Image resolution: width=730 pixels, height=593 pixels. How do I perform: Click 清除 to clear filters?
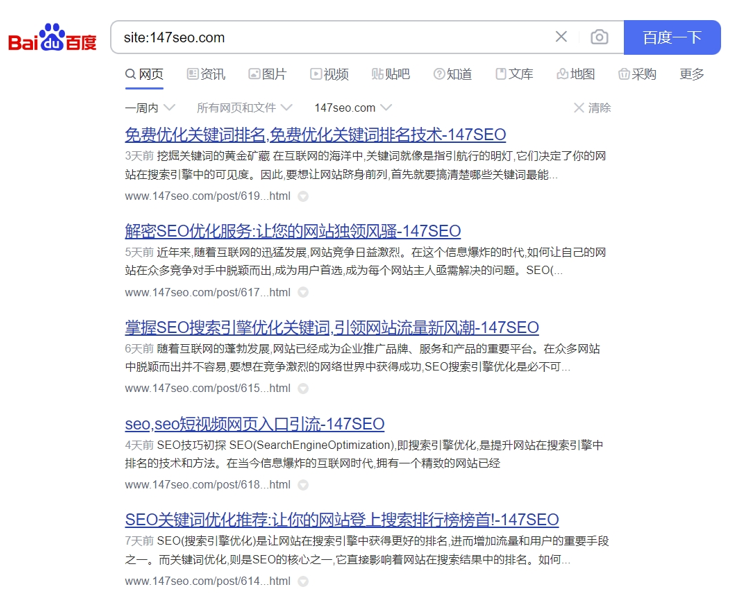coord(592,108)
